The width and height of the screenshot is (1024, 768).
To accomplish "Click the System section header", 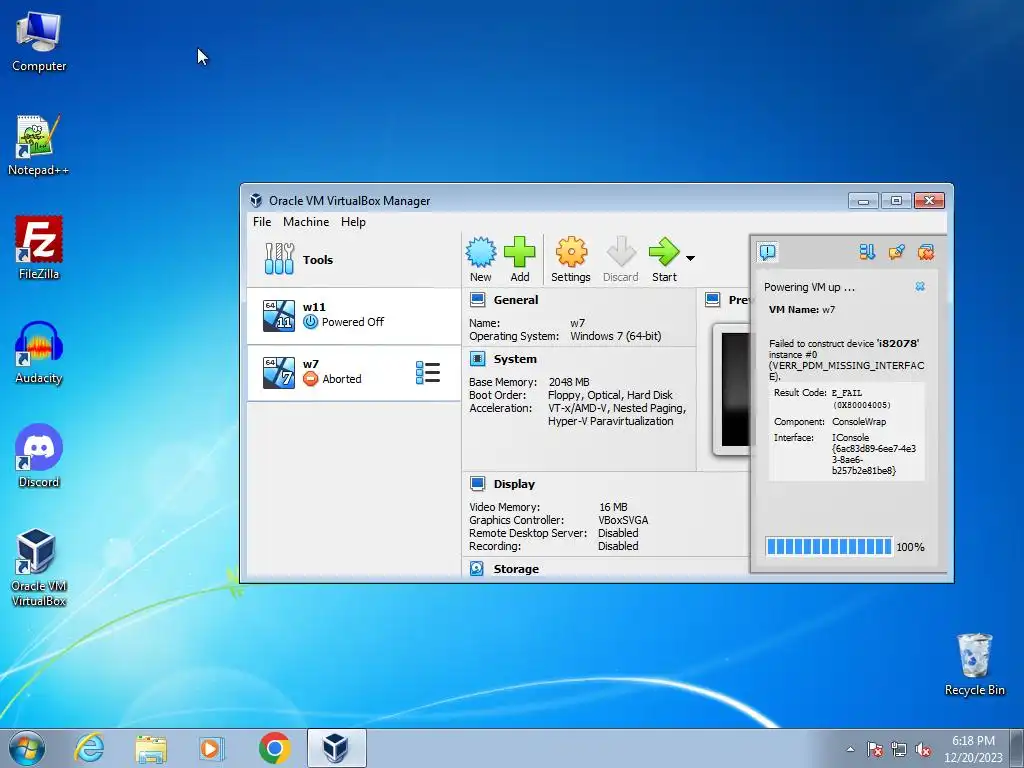I will (x=515, y=359).
